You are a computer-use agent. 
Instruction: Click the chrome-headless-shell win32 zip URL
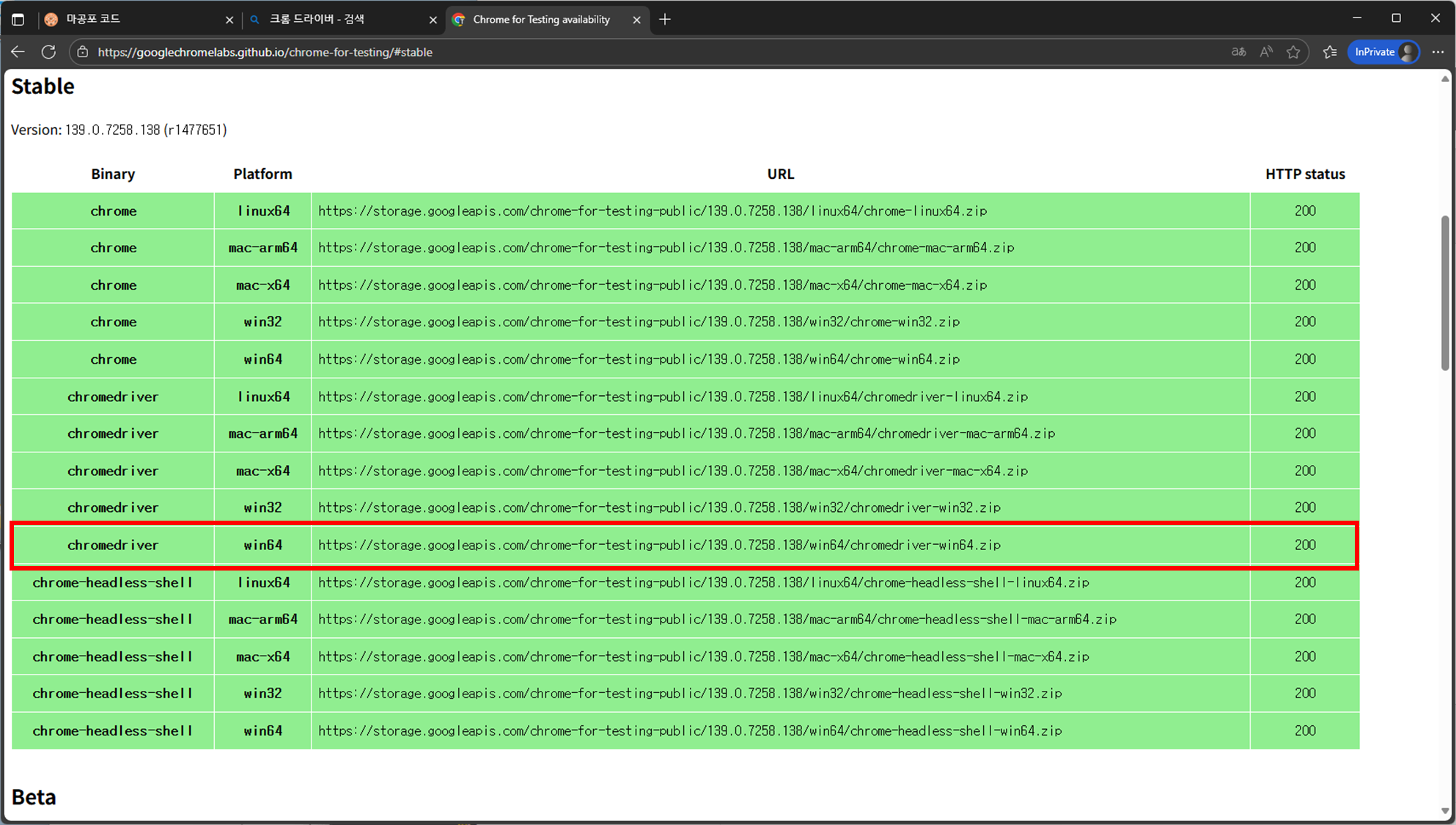click(690, 693)
